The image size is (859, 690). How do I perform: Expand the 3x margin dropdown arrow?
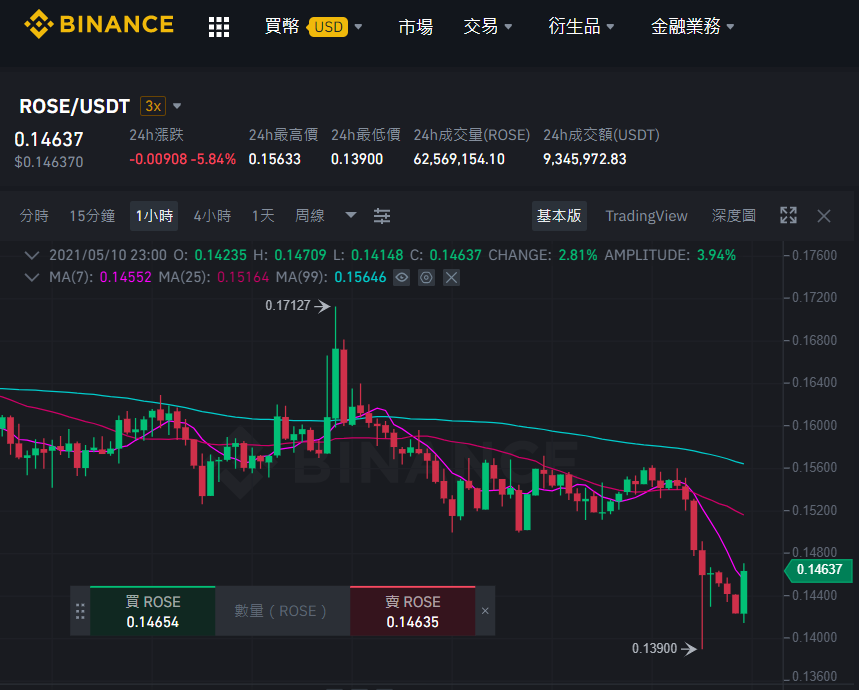coord(177,106)
